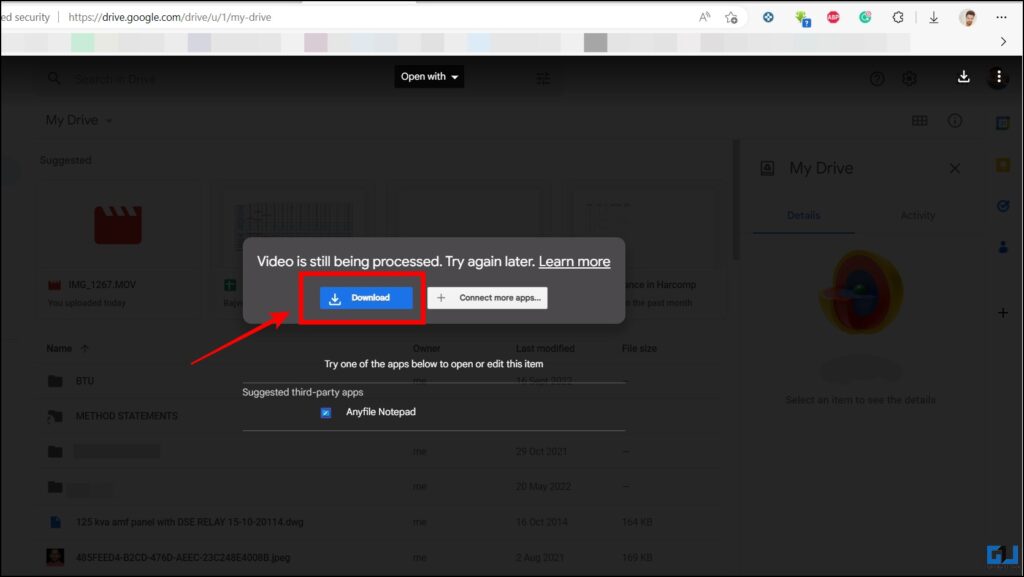Select Anyfile Notepad app
Viewport: 1024px width, 577px height.
tap(381, 412)
